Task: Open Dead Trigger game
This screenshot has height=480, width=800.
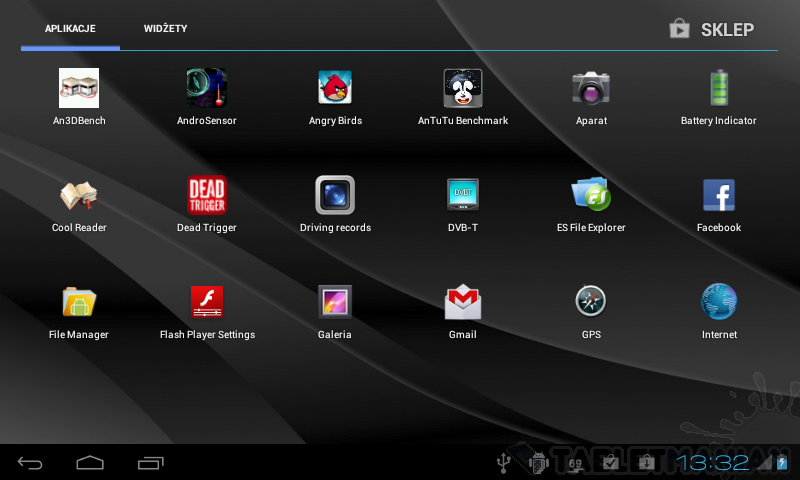Action: [207, 195]
